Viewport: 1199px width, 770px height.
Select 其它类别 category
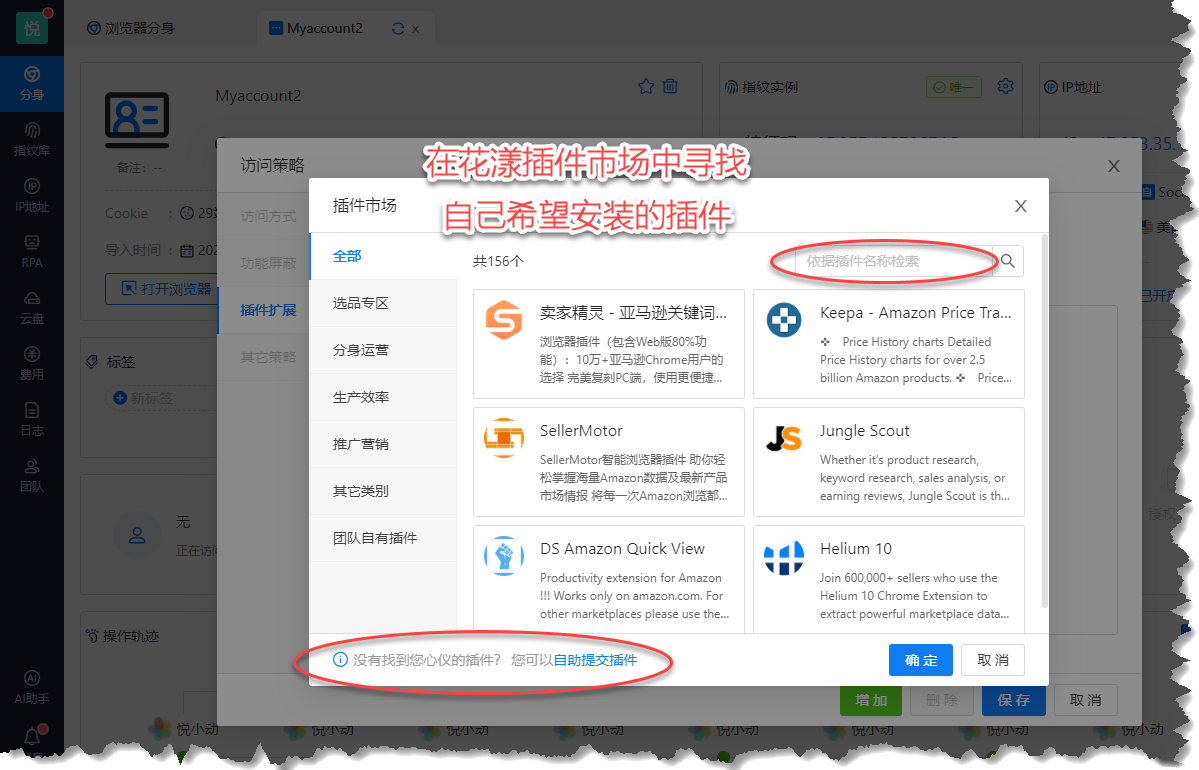pyautogui.click(x=383, y=492)
